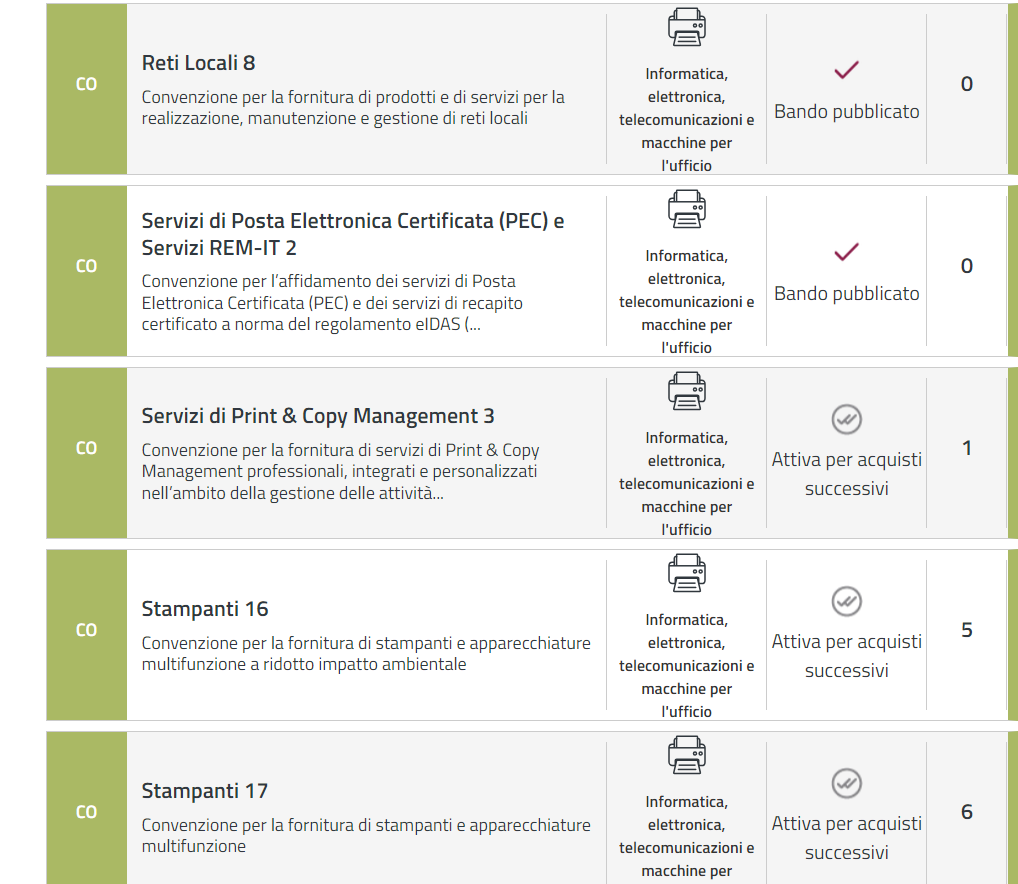
Task: Open the Stampanti 16 convention
Action: point(205,609)
